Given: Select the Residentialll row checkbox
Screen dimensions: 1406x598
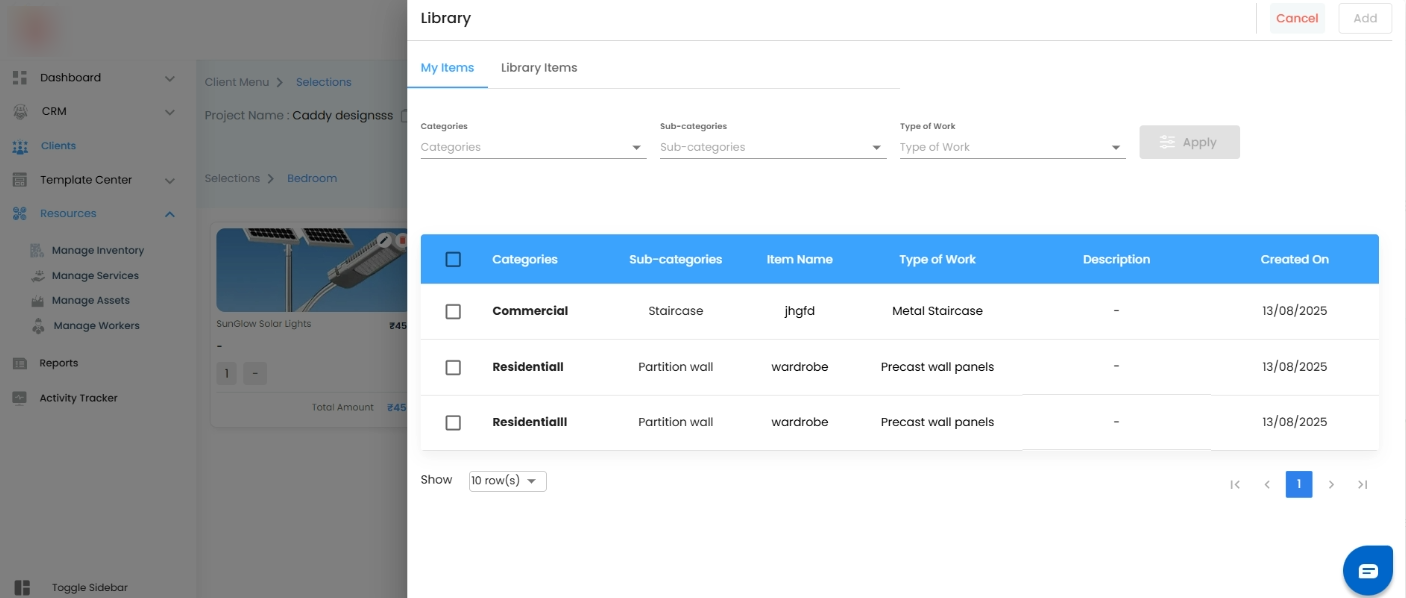Looking at the screenshot, I should coord(453,423).
